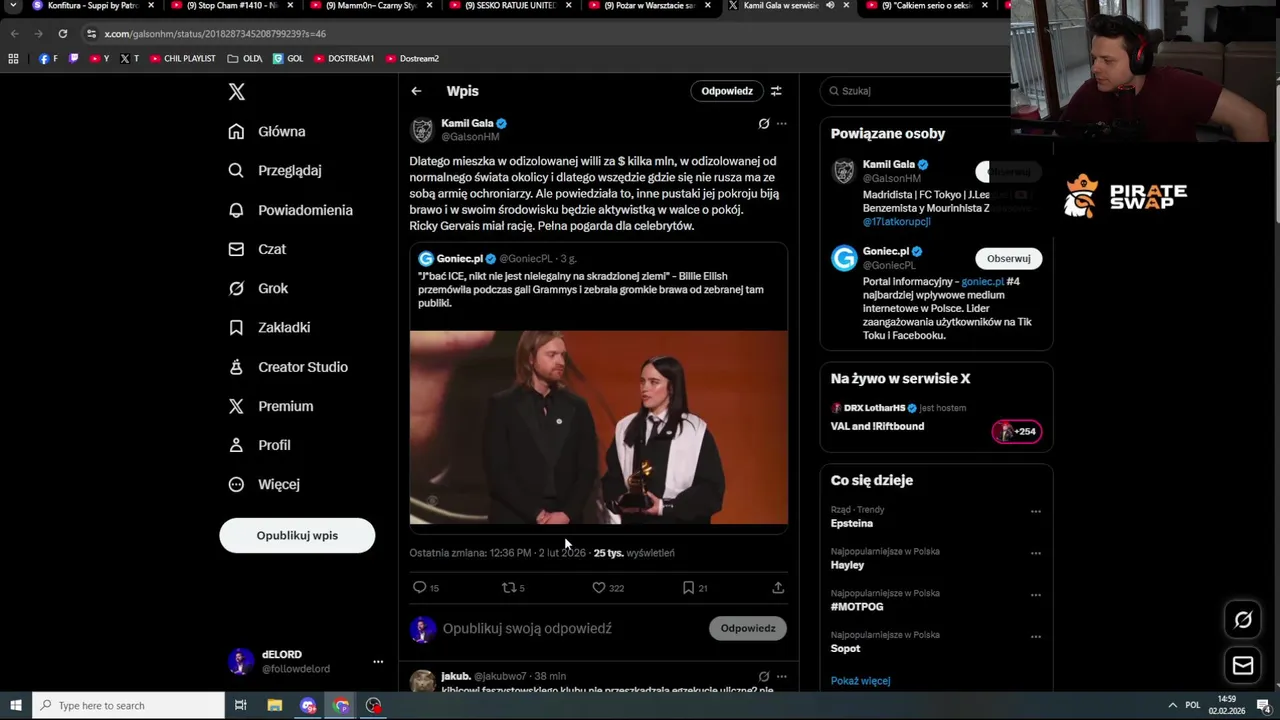Image resolution: width=1280 pixels, height=720 pixels.
Task: Click the Profil person icon
Action: (x=236, y=445)
